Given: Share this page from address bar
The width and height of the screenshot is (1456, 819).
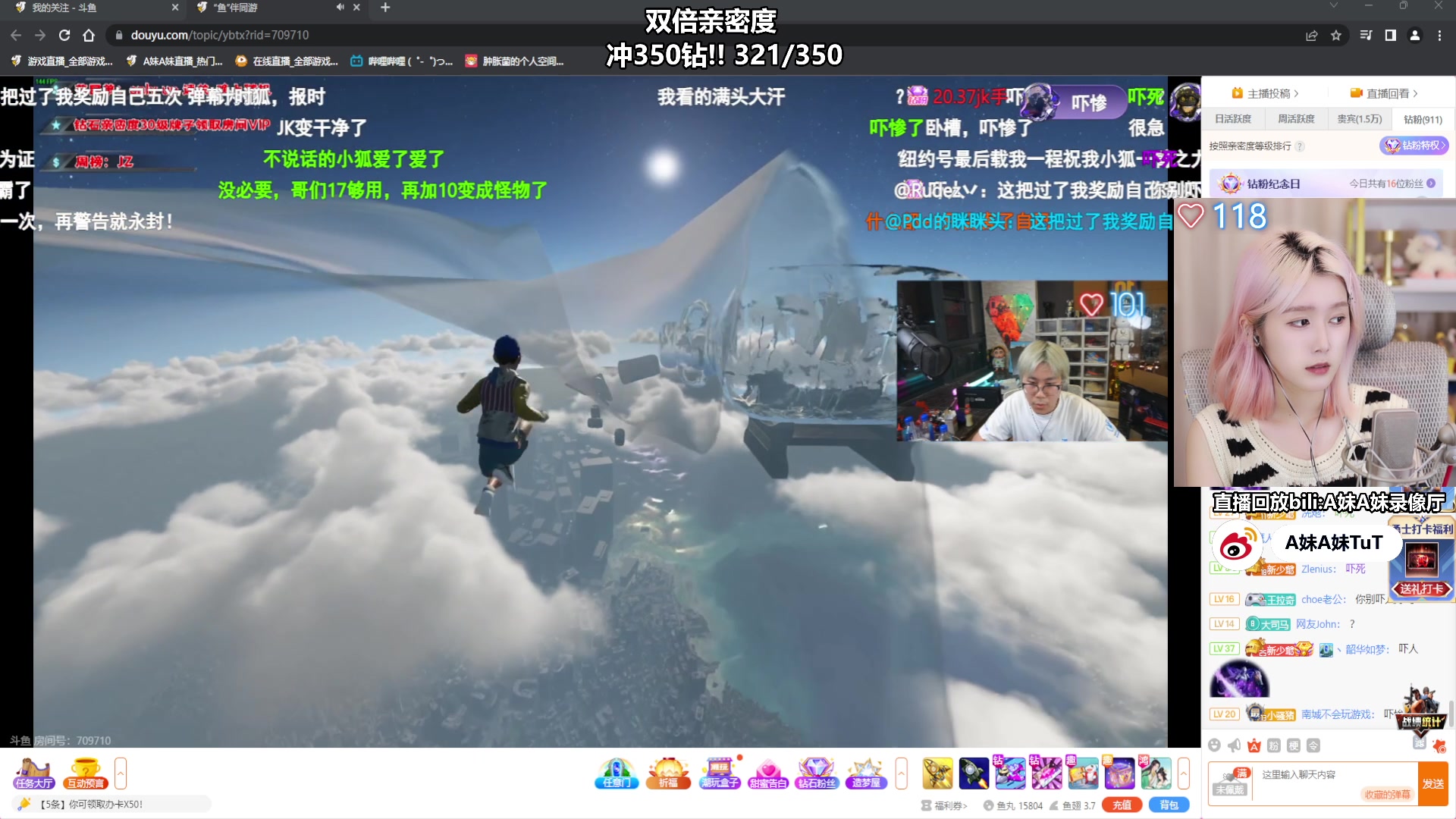Looking at the screenshot, I should pos(1311,35).
